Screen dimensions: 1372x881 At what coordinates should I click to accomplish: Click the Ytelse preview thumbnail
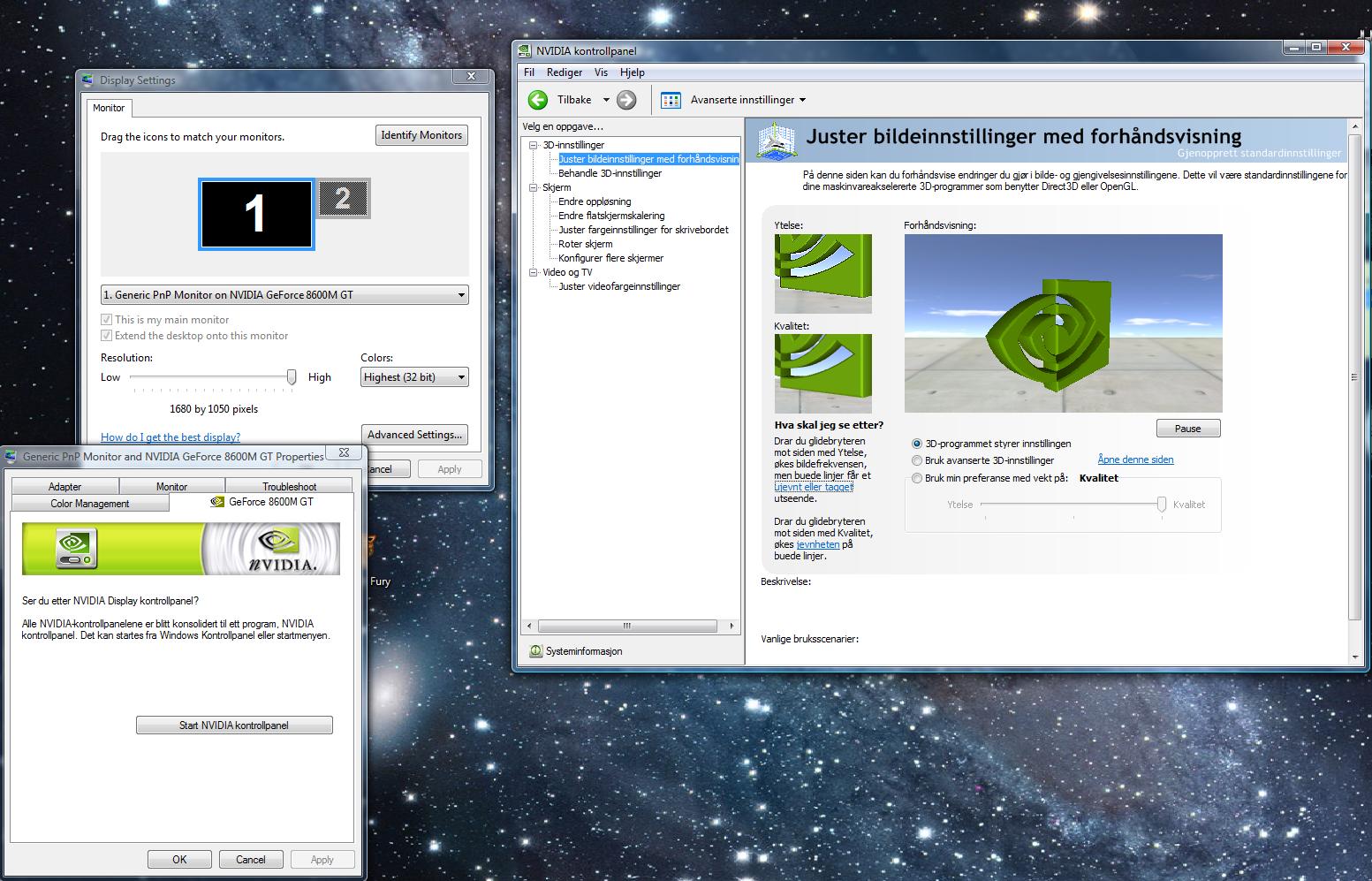click(x=822, y=273)
